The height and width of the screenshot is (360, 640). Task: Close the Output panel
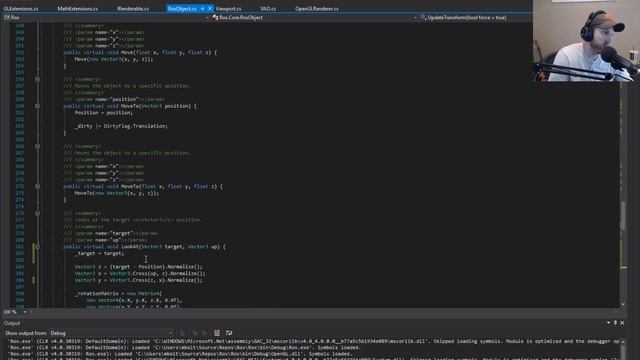(x=622, y=323)
